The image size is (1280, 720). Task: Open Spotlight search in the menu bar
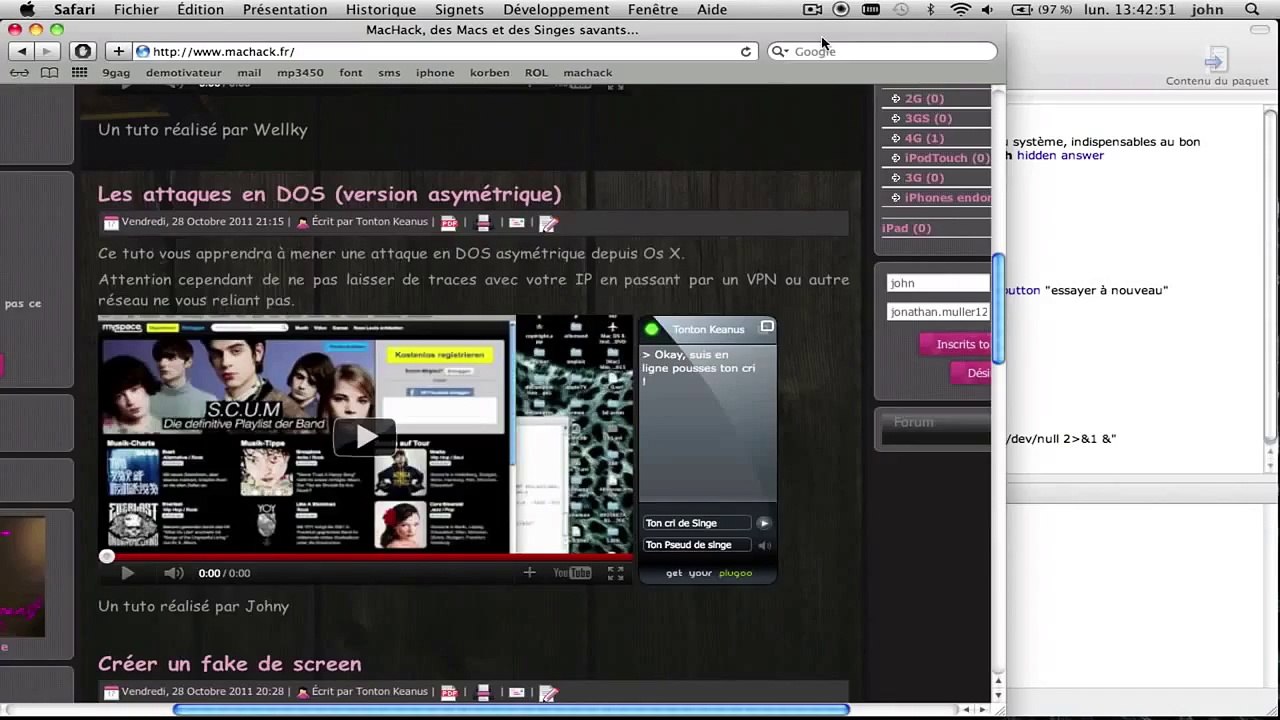click(x=1251, y=10)
